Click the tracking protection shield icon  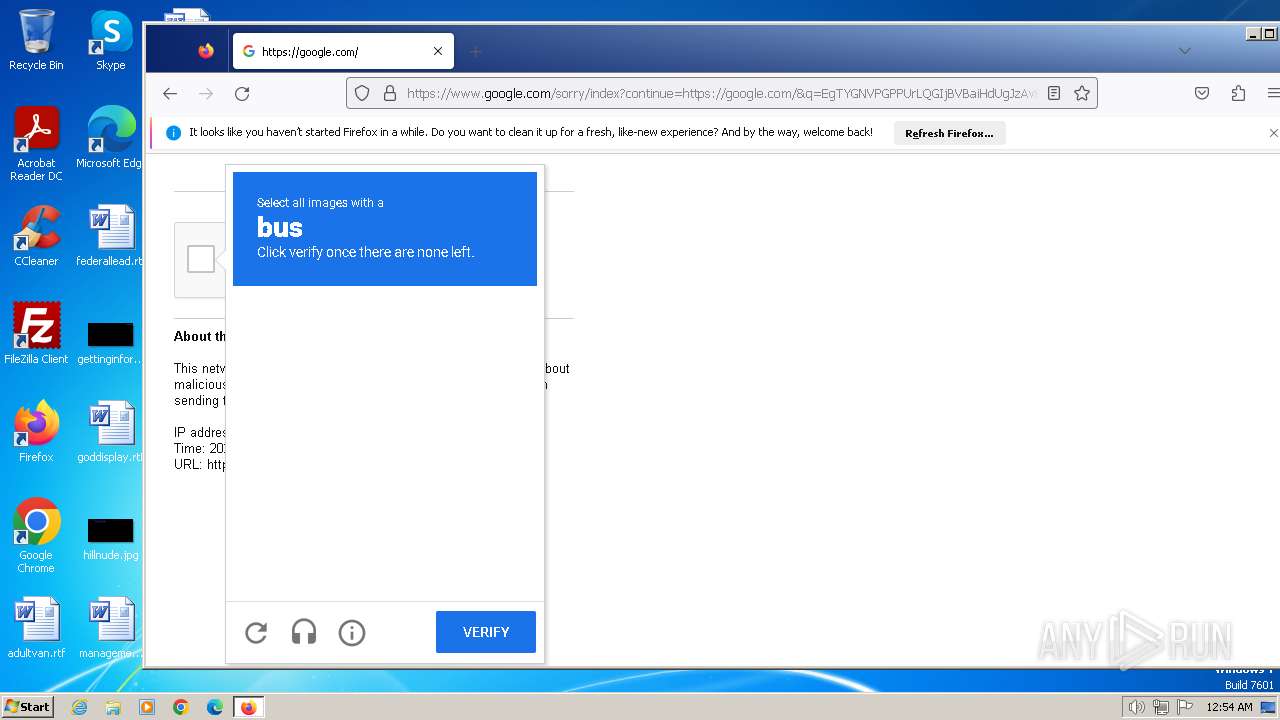tap(362, 93)
